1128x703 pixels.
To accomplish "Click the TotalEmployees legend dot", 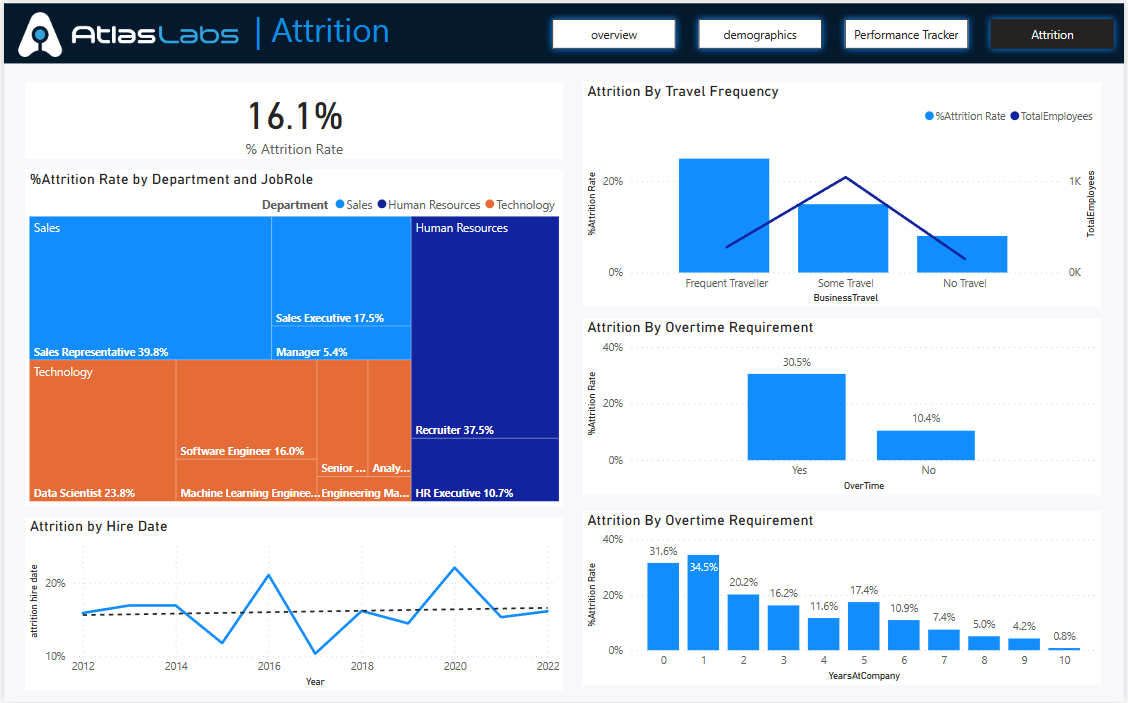I will point(1014,117).
